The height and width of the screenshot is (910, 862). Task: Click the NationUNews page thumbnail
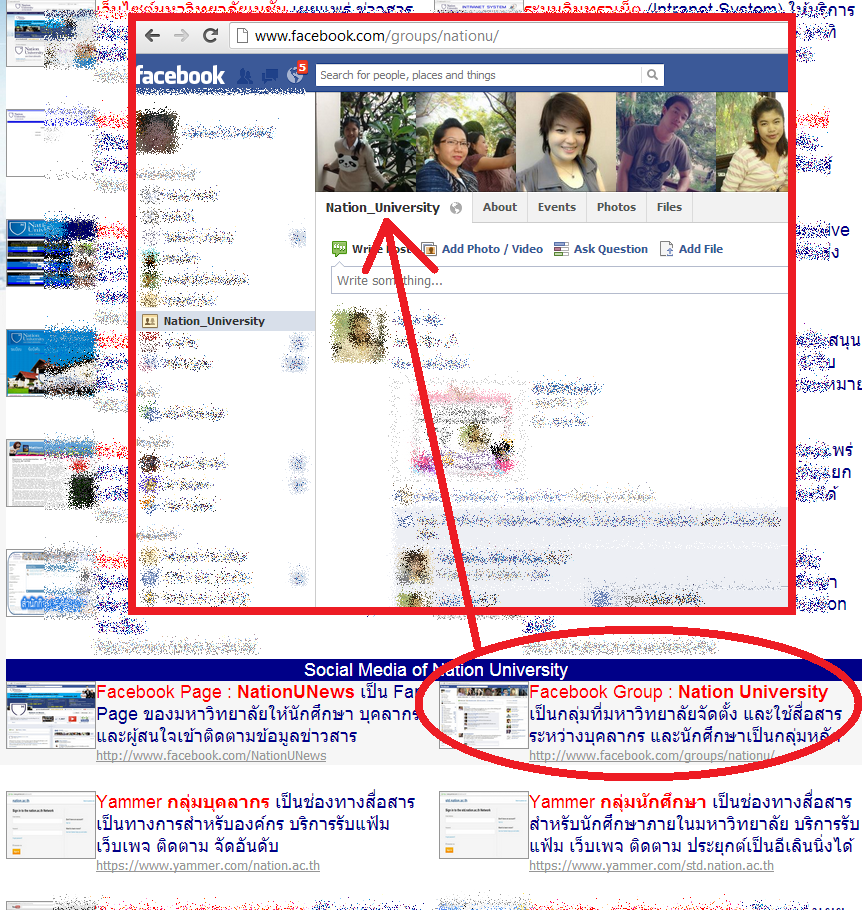click(51, 715)
